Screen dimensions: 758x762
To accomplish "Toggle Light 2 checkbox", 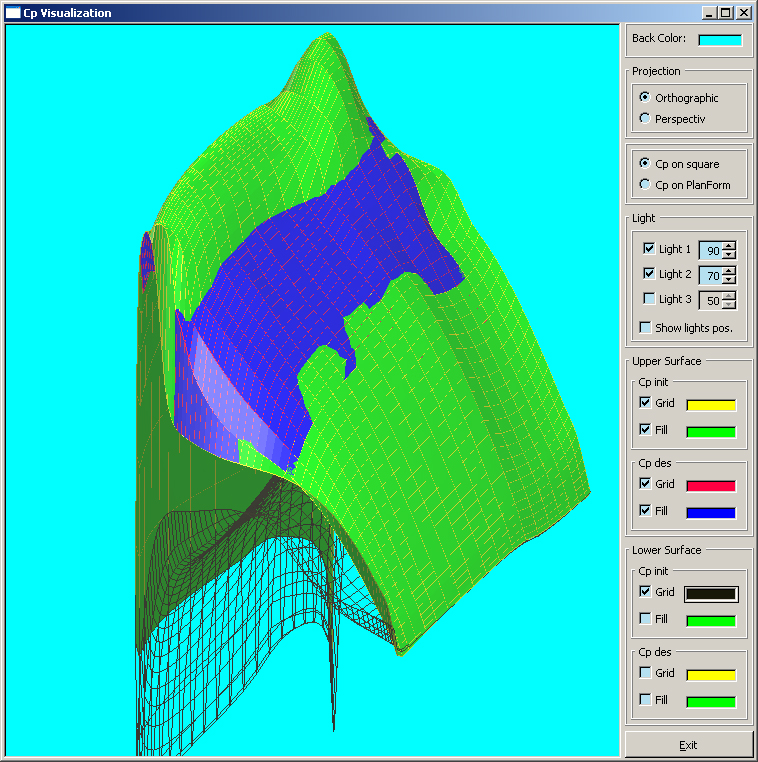I will (649, 273).
